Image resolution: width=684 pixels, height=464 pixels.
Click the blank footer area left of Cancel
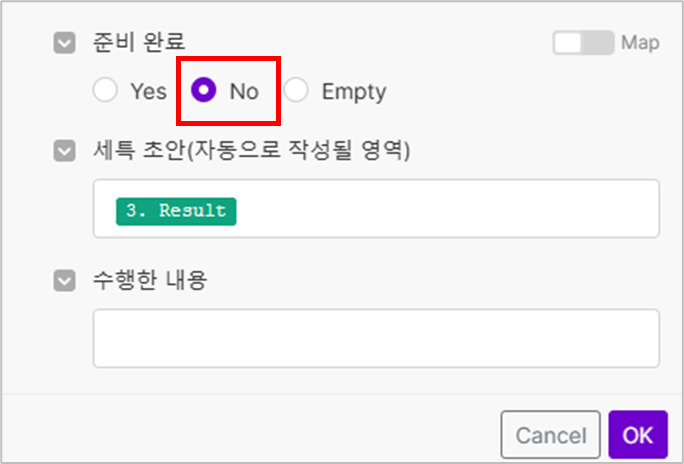[x=250, y=435]
